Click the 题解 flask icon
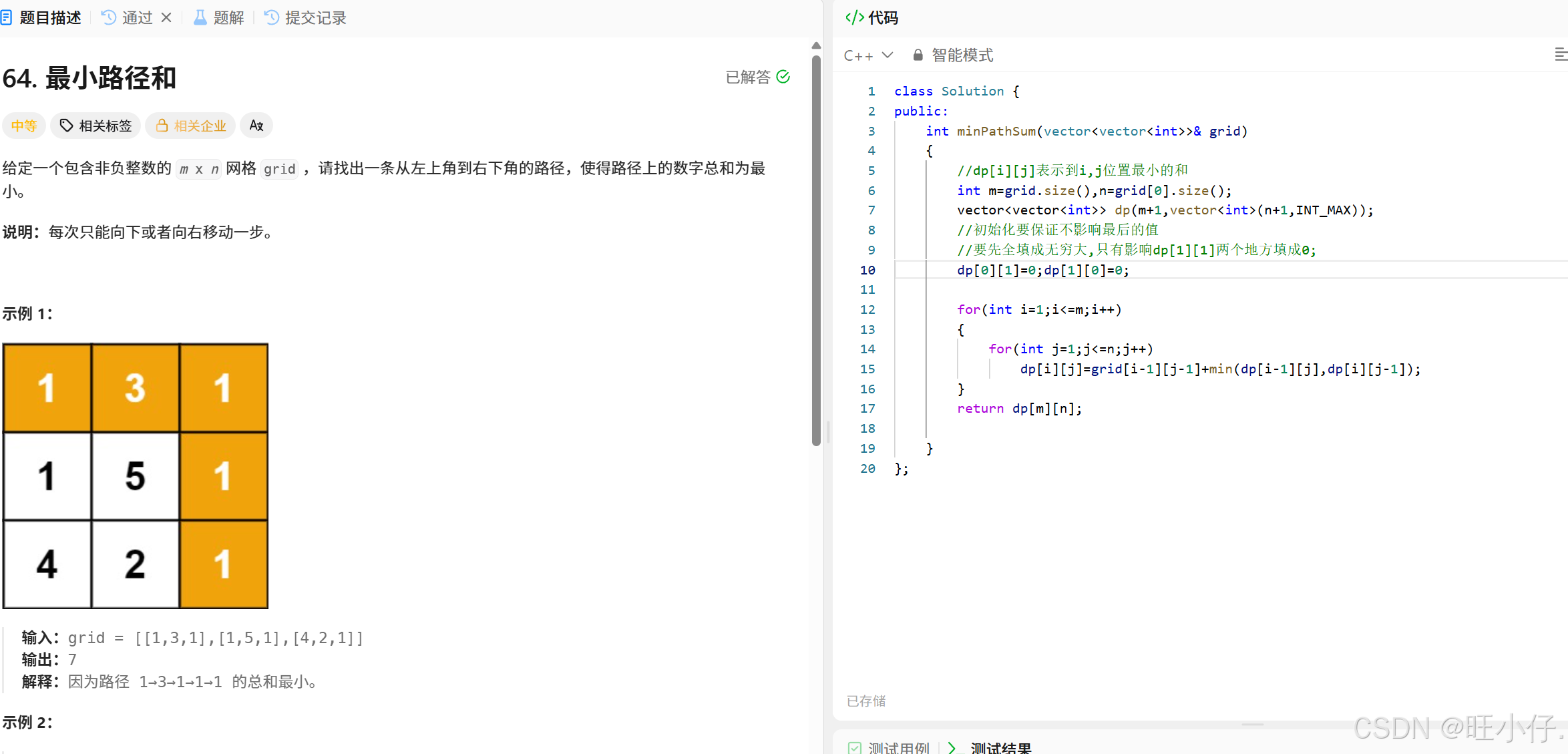Screen dimensions: 1568x754 [x=200, y=18]
